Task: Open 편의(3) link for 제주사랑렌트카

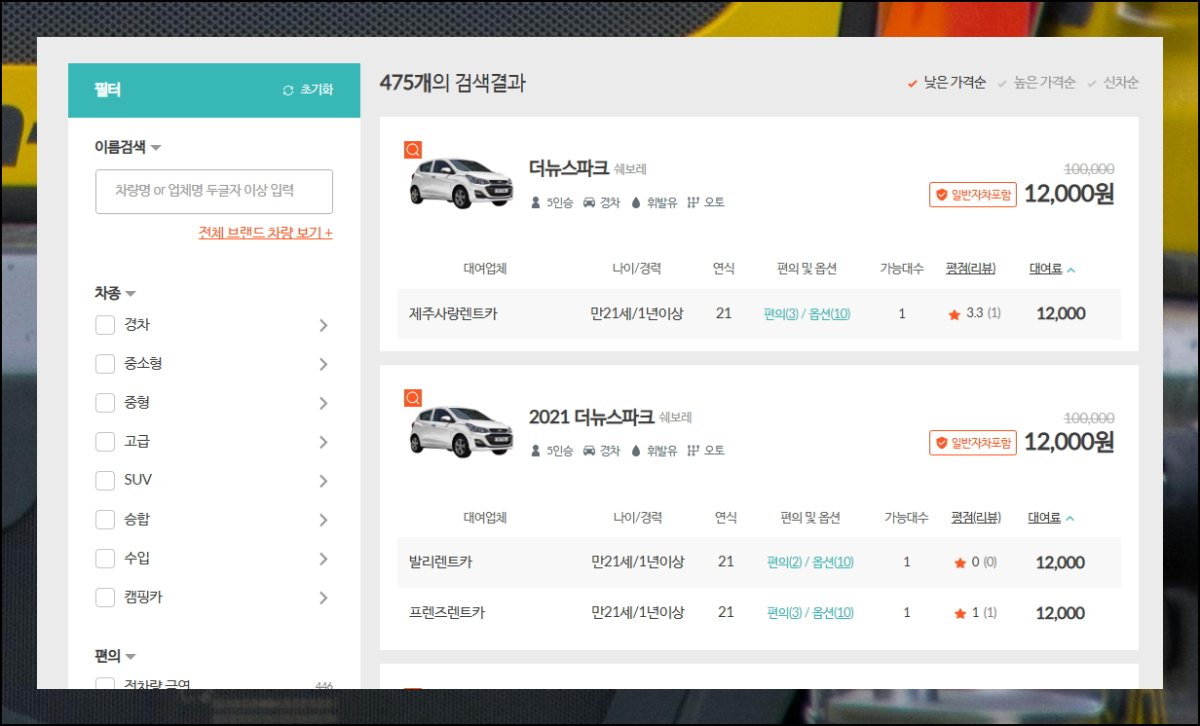Action: 781,314
